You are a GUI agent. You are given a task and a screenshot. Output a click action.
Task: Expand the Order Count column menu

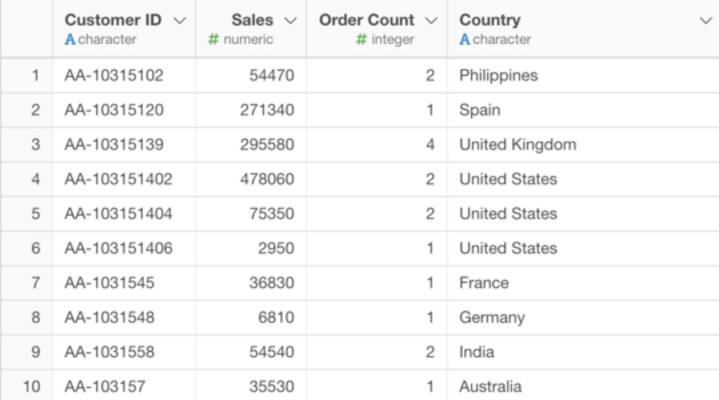point(431,20)
